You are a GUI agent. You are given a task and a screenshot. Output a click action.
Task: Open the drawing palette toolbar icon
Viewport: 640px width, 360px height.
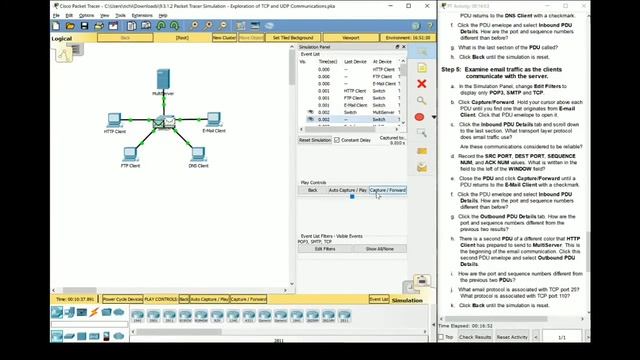(241, 26)
